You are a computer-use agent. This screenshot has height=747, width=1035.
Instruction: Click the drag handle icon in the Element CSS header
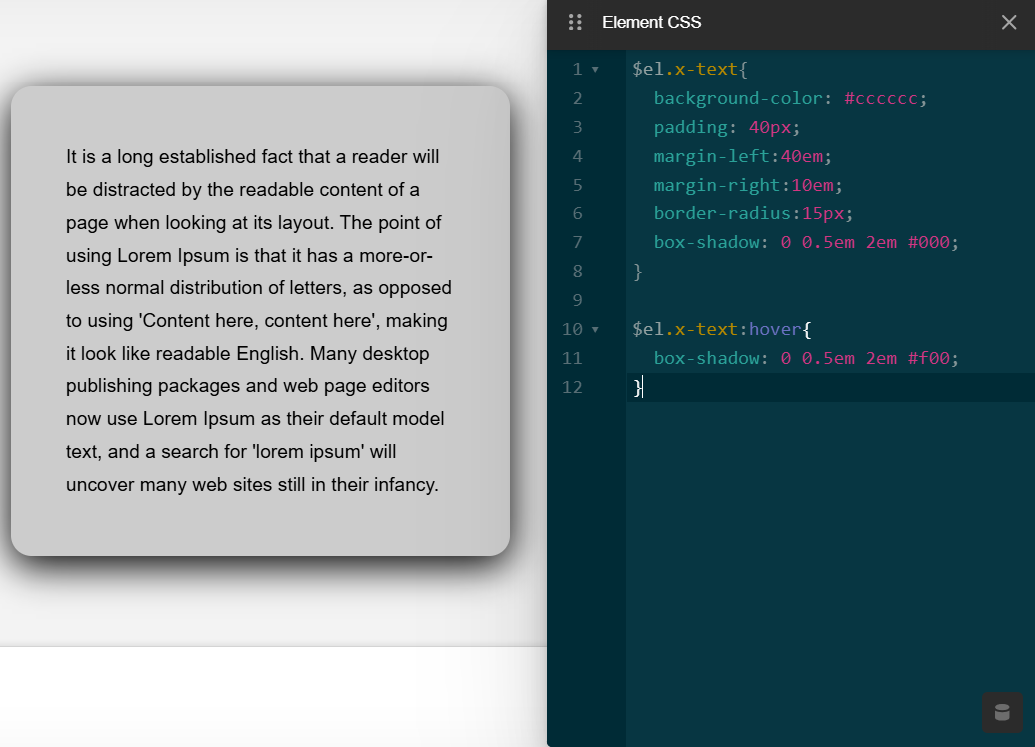[575, 22]
